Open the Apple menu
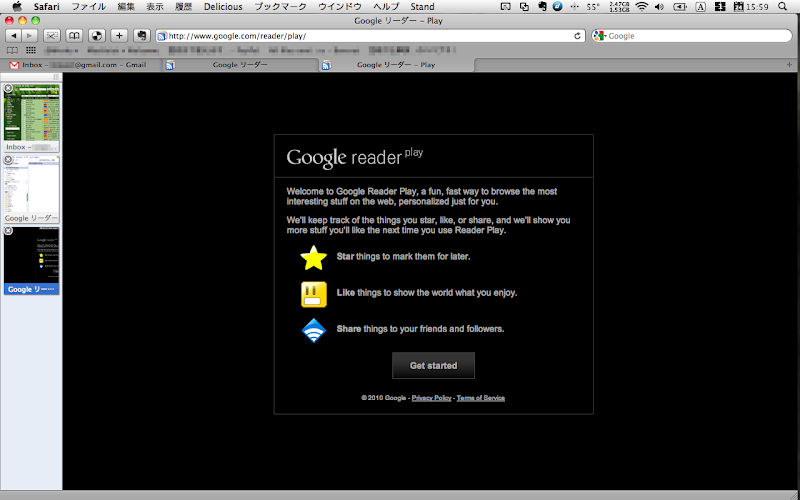Image resolution: width=800 pixels, height=500 pixels. click(17, 7)
